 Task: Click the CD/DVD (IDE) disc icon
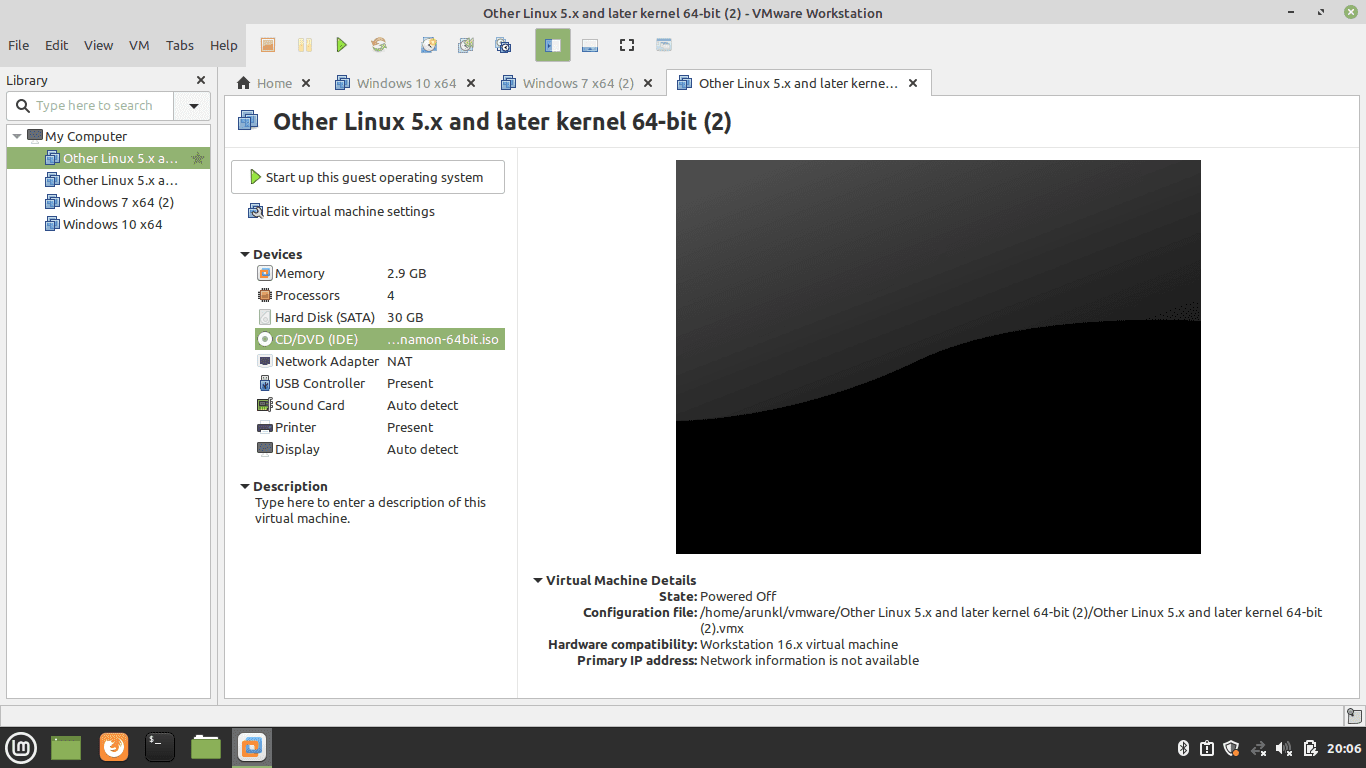(x=265, y=339)
